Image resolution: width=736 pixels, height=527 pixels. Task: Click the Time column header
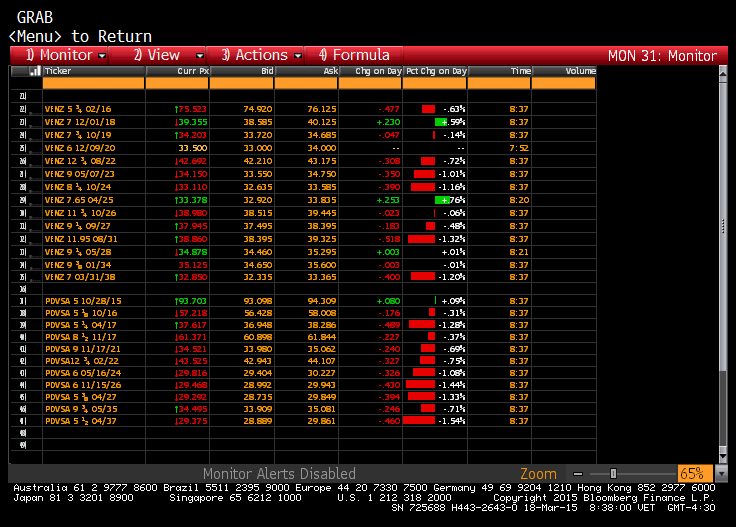(499, 71)
